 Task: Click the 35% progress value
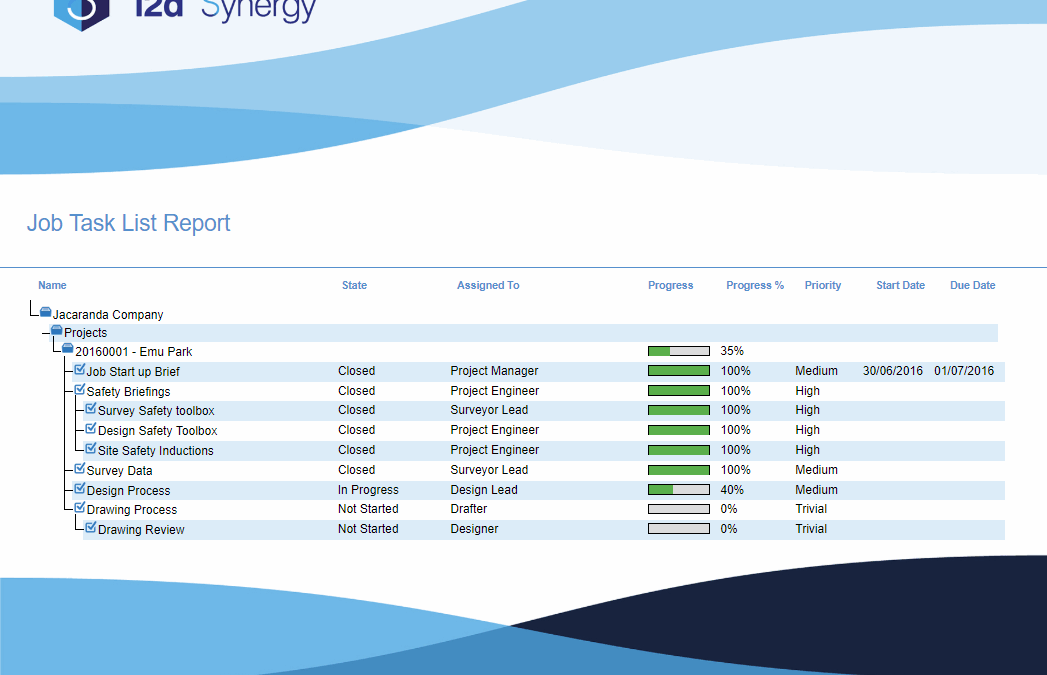pos(732,351)
